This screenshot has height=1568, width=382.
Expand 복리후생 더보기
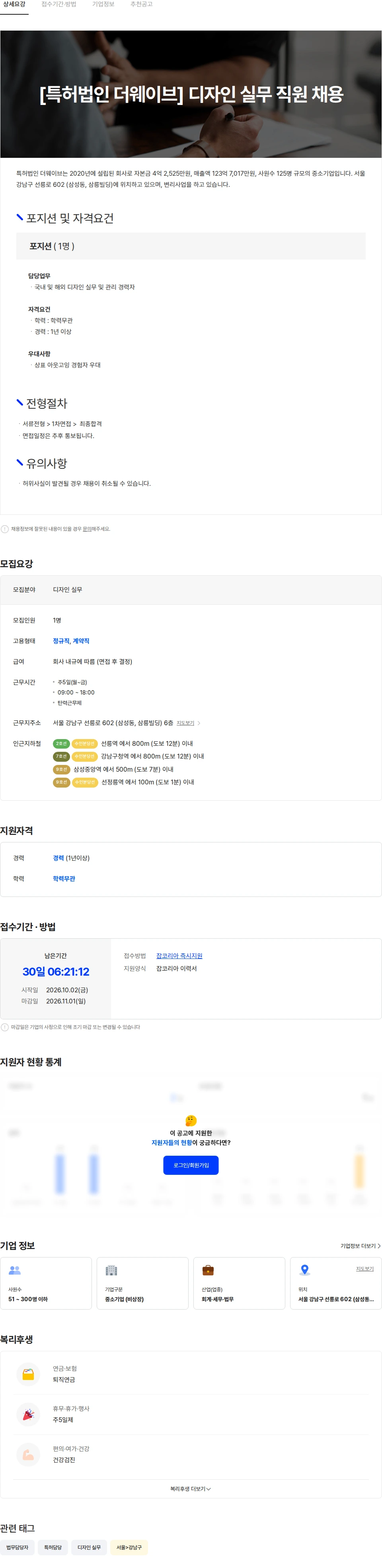click(191, 1489)
